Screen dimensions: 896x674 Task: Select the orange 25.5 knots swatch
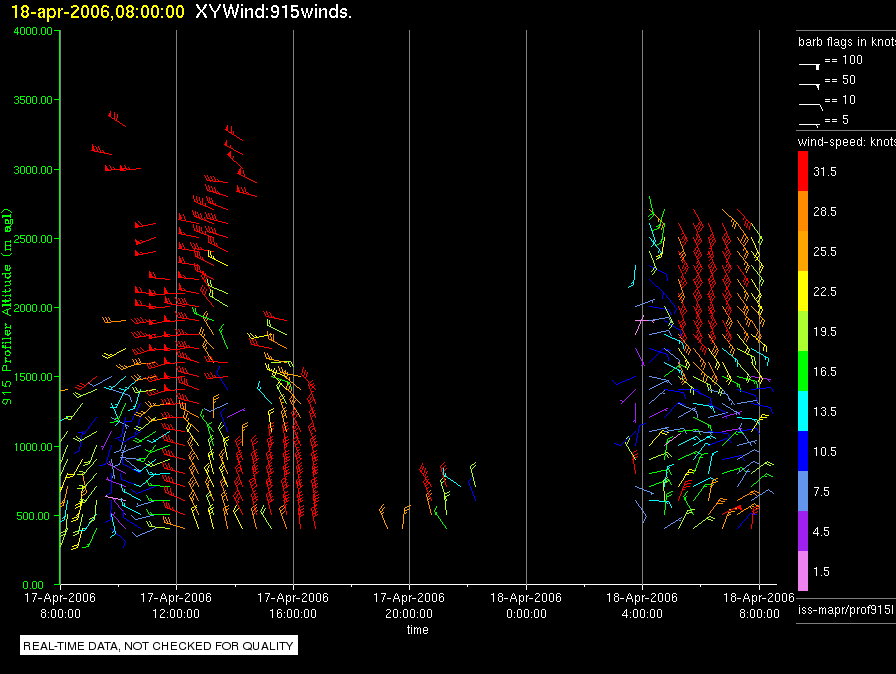[803, 251]
